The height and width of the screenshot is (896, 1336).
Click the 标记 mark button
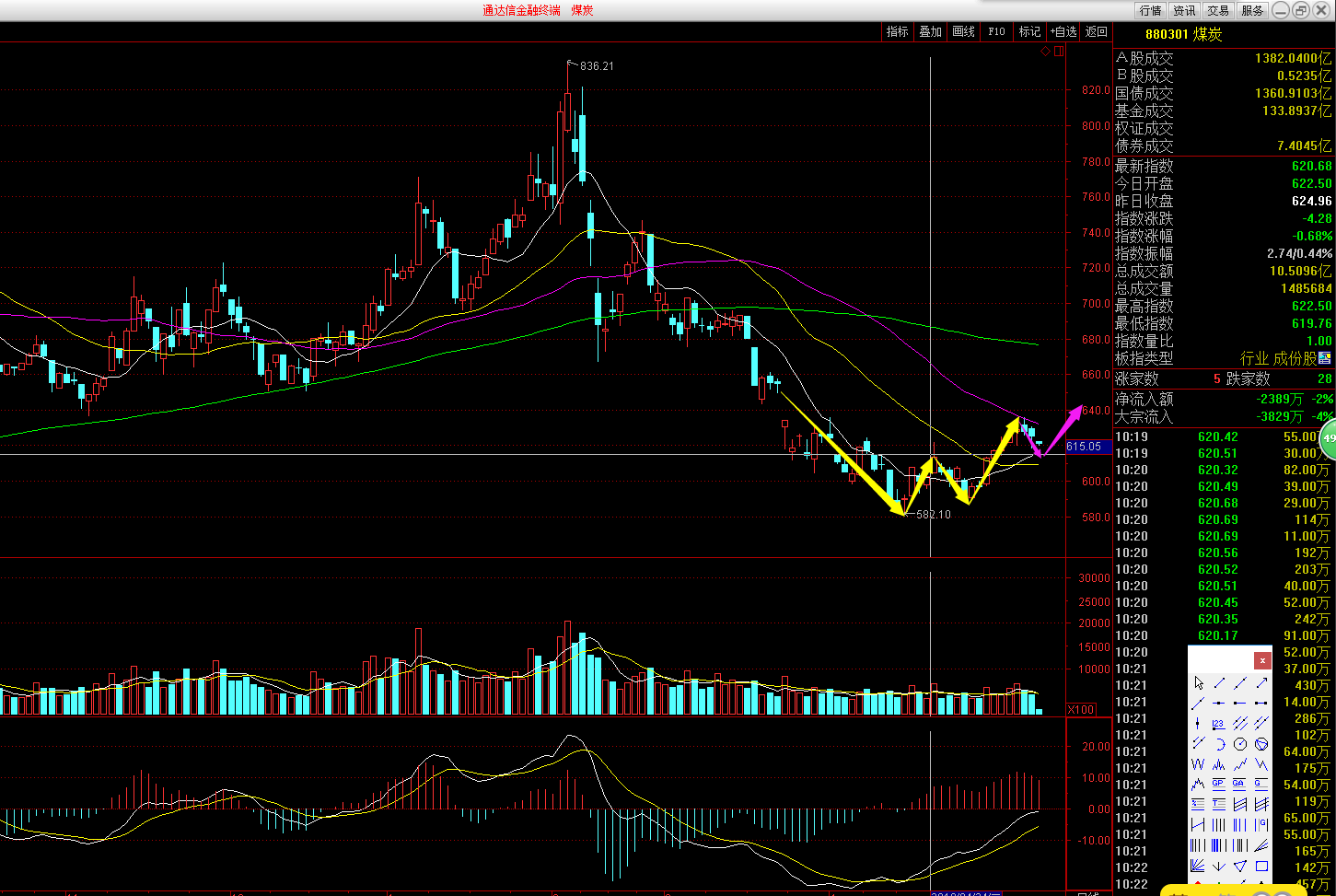click(1029, 31)
